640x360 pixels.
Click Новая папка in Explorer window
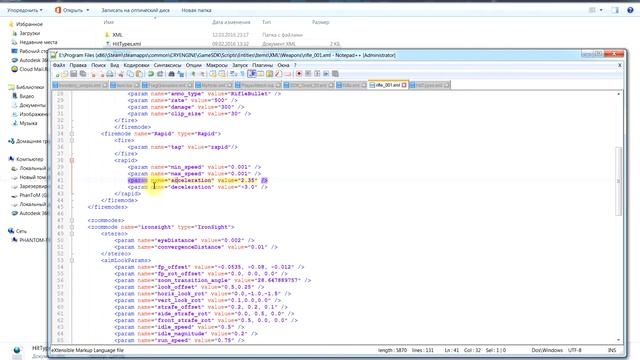tap(196, 10)
